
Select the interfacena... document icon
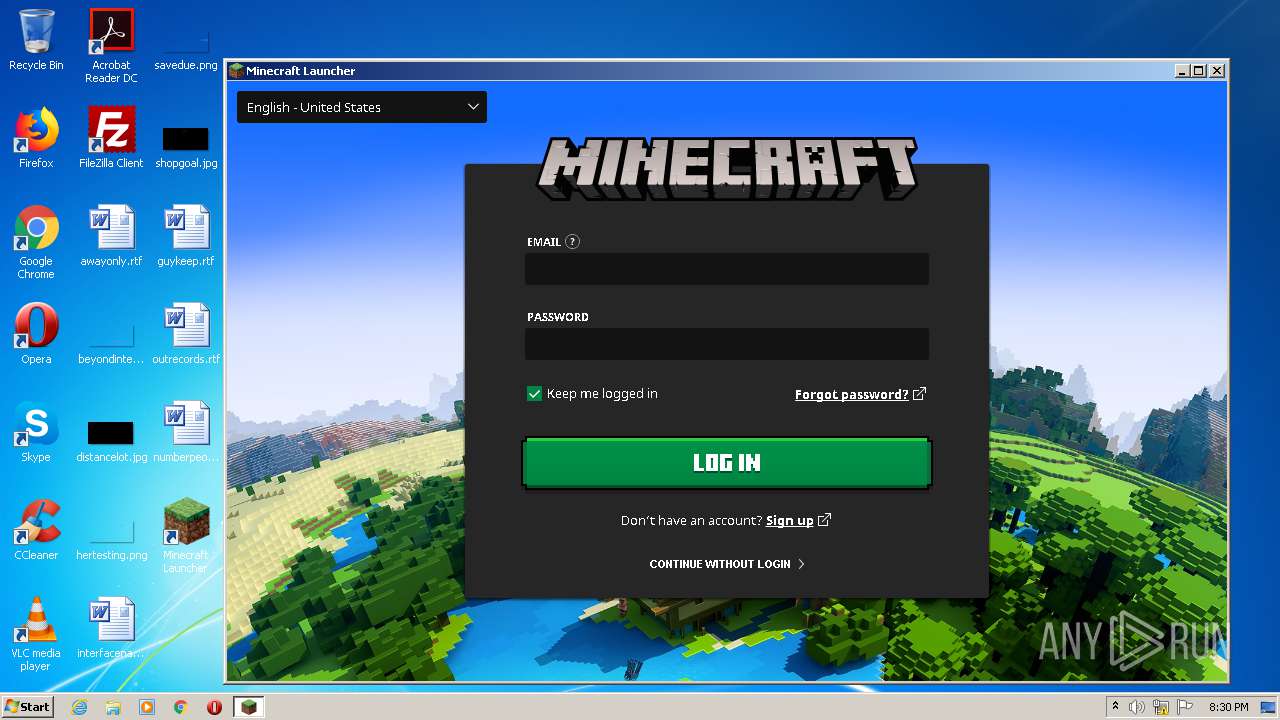111,628
